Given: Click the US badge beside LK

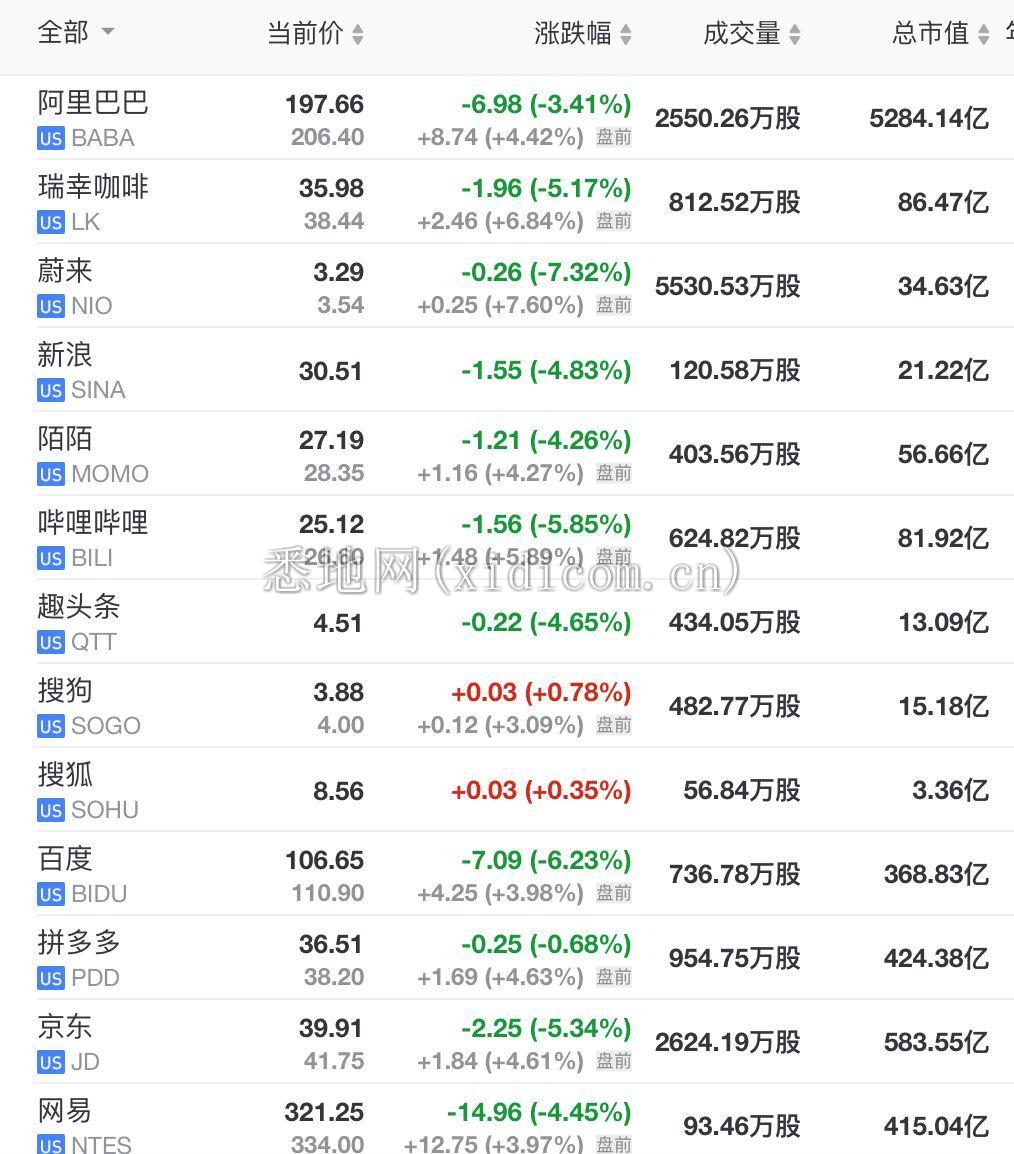Looking at the screenshot, I should [51, 222].
